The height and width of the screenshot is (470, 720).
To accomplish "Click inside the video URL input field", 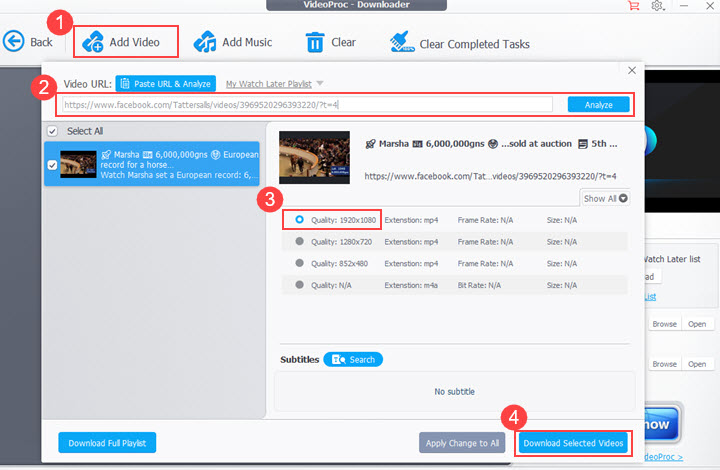I will pyautogui.click(x=305, y=104).
